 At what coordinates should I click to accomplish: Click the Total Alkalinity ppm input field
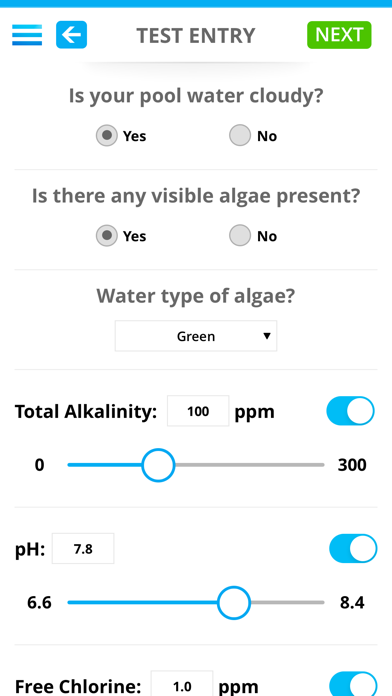[x=198, y=411]
